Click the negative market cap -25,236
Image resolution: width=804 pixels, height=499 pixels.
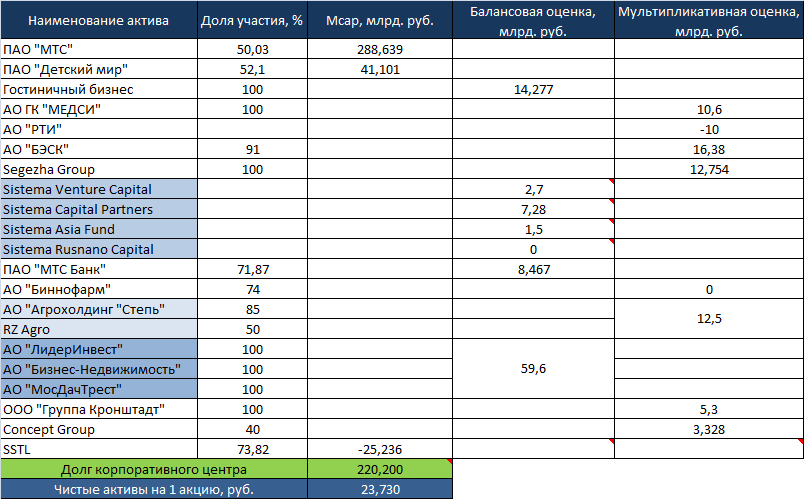click(379, 449)
